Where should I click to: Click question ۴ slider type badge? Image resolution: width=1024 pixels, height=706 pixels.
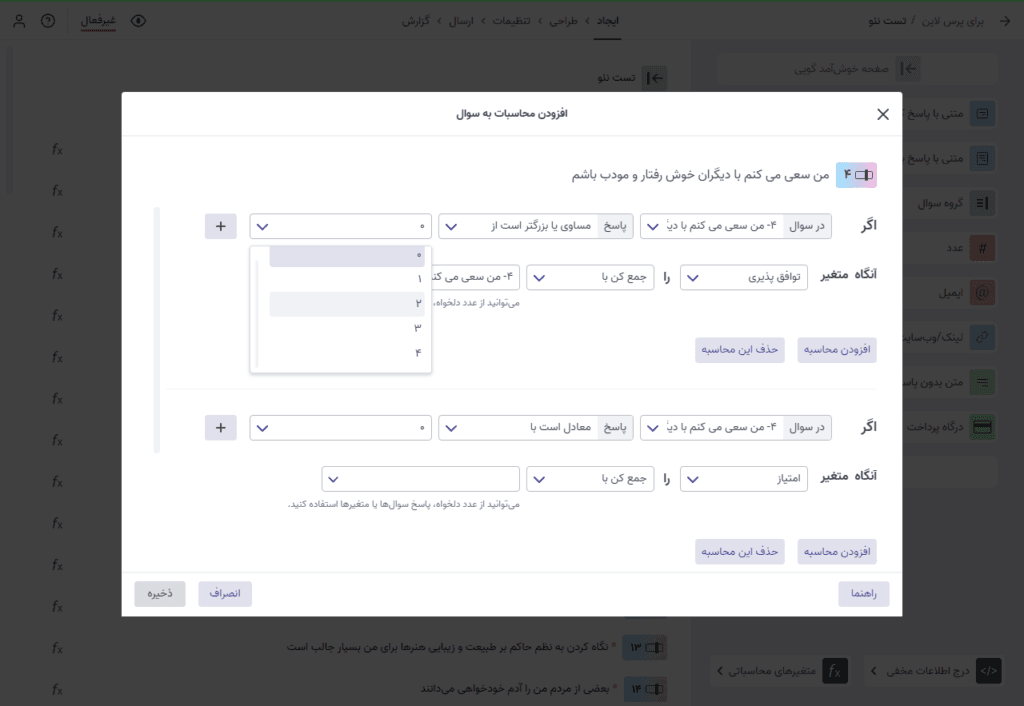click(x=856, y=175)
